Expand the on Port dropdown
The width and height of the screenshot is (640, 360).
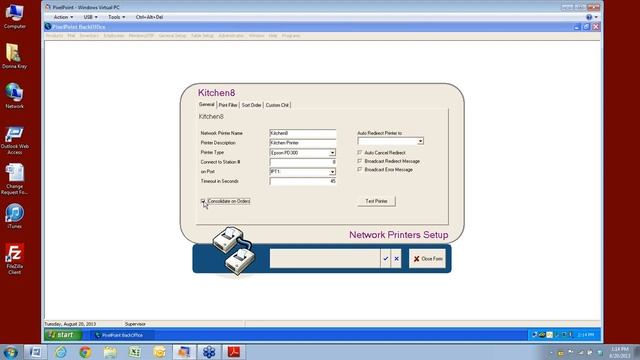tap(332, 172)
